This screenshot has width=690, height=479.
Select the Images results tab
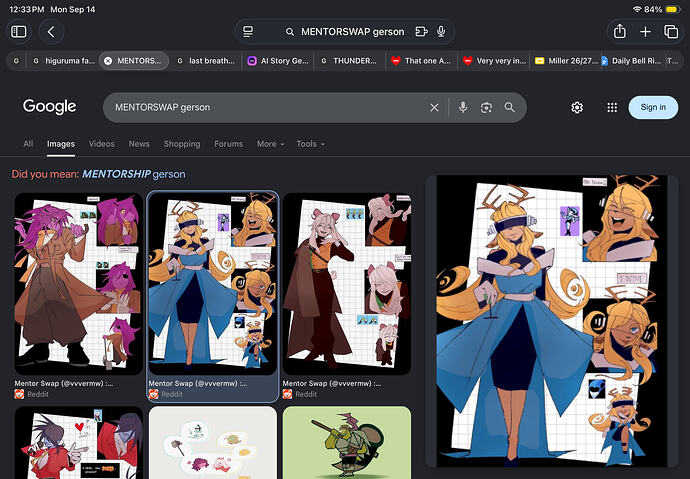[x=61, y=144]
